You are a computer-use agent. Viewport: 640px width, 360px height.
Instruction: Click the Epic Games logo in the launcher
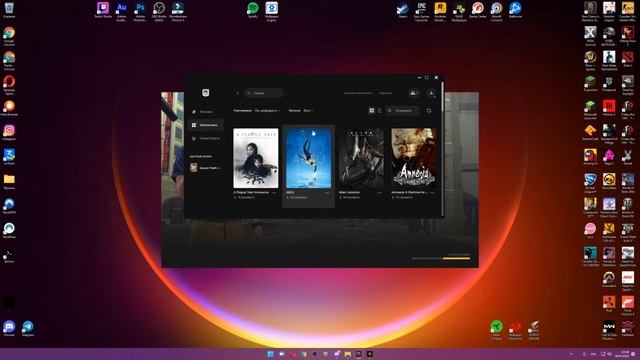pyautogui.click(x=206, y=93)
